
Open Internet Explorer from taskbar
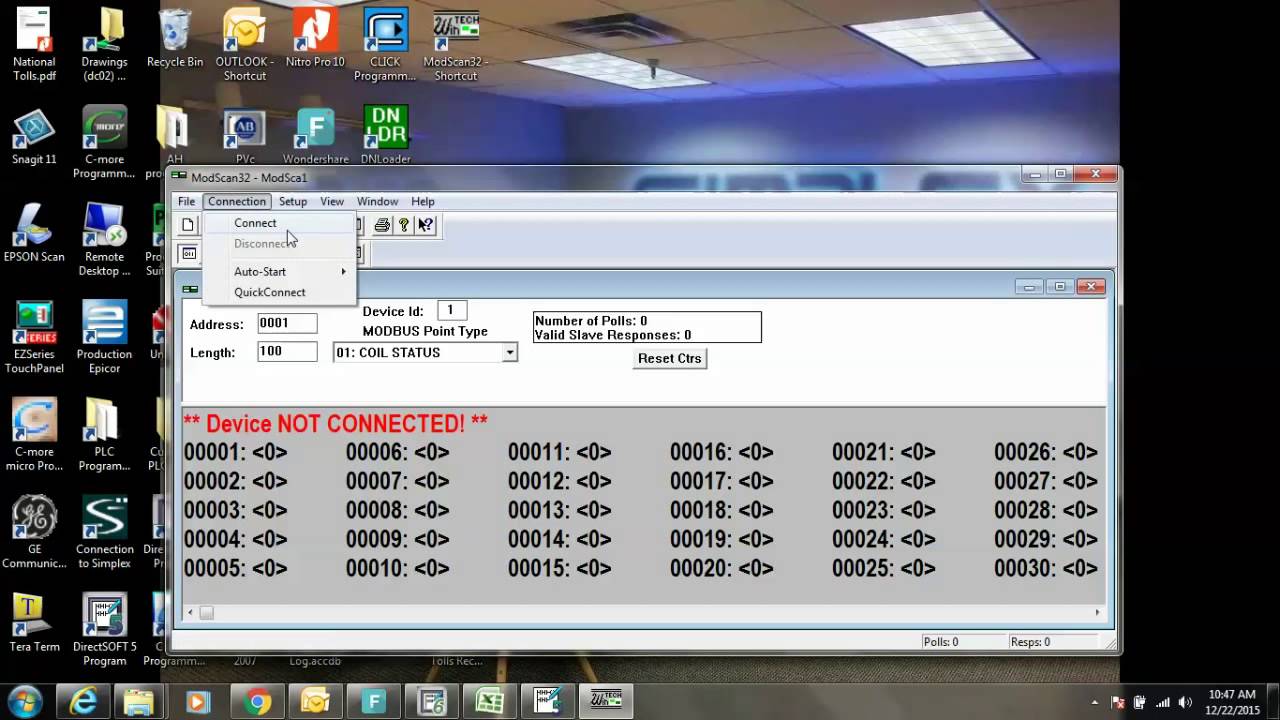tap(84, 702)
